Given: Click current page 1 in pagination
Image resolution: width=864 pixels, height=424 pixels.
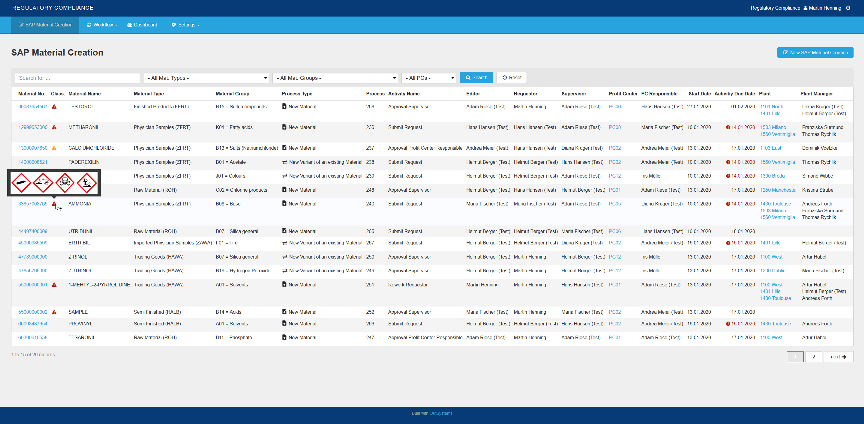Looking at the screenshot, I should click(x=795, y=357).
